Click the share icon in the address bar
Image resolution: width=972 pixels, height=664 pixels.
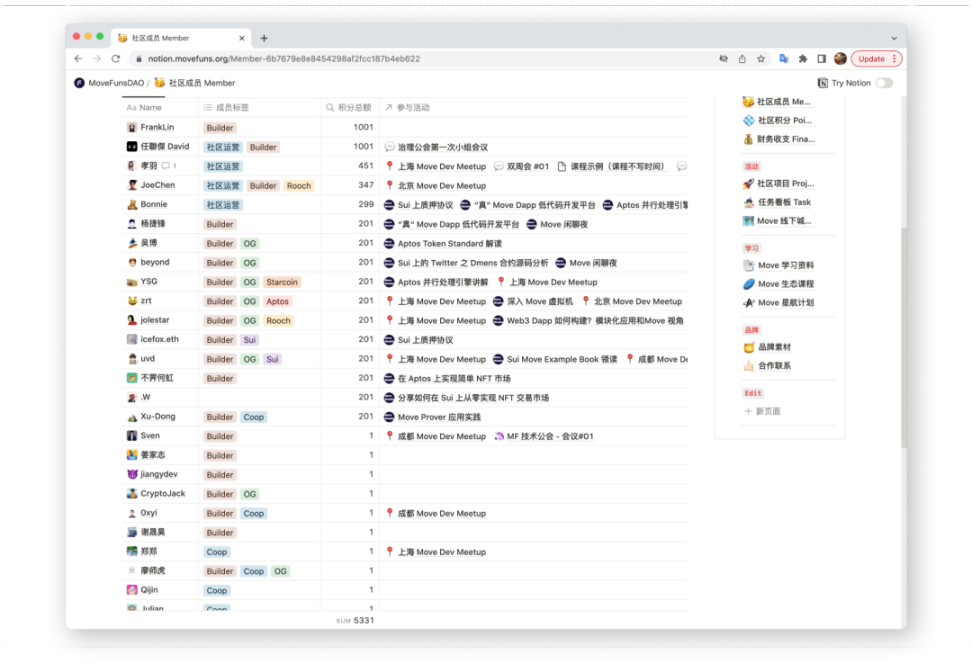point(742,59)
